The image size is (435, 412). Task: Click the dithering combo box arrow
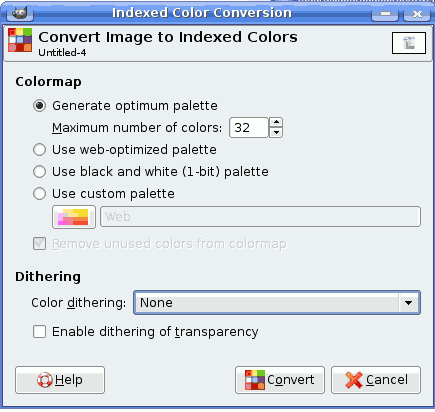pyautogui.click(x=409, y=303)
